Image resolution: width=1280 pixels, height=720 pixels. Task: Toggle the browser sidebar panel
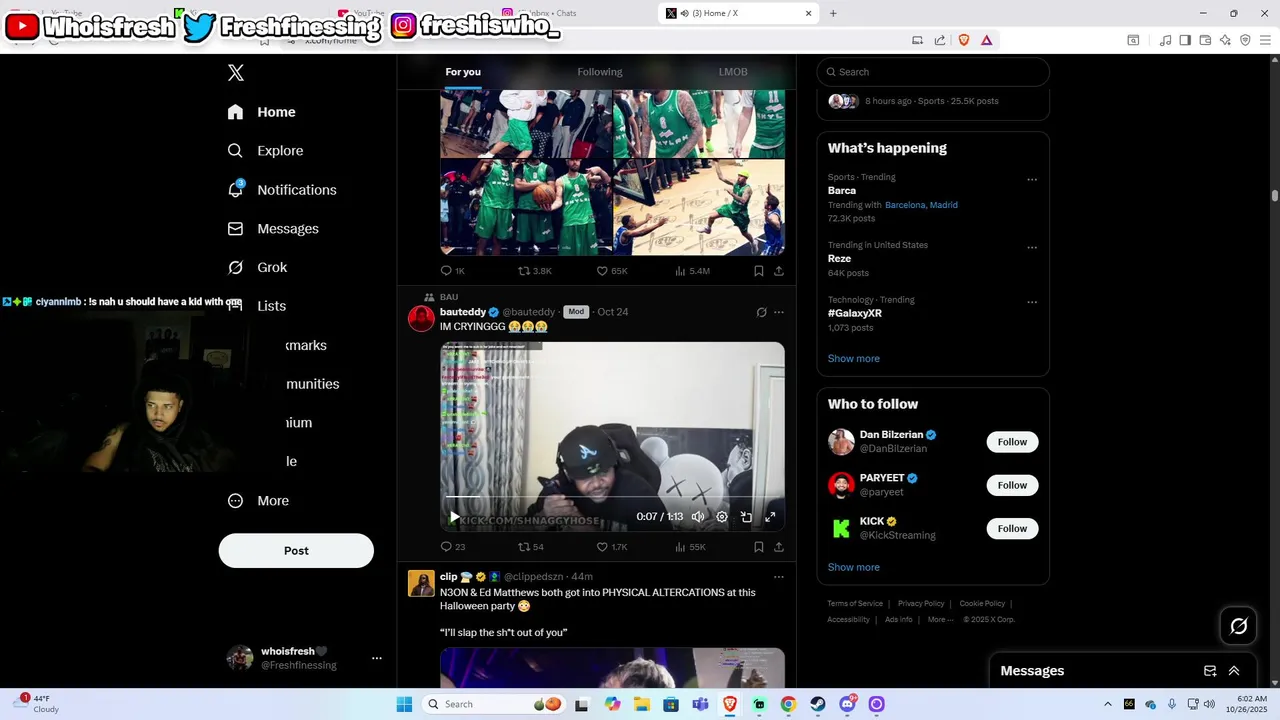point(1185,40)
